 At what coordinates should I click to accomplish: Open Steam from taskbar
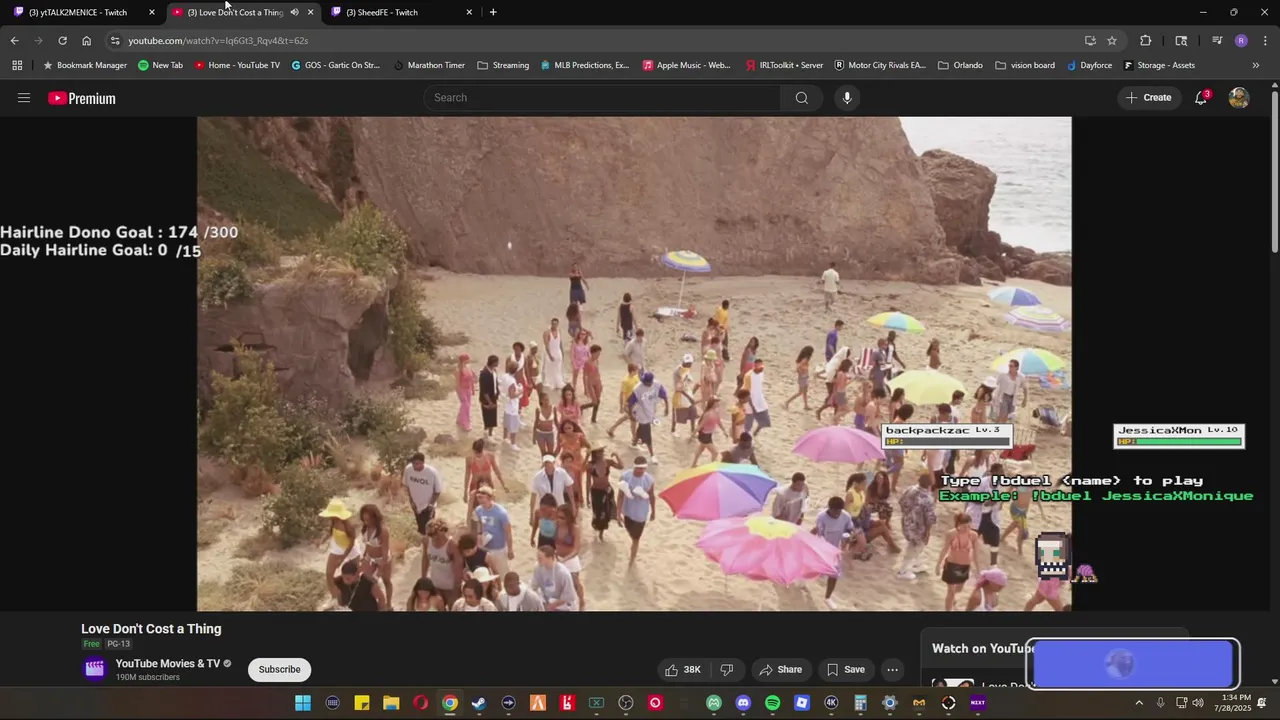click(x=479, y=703)
